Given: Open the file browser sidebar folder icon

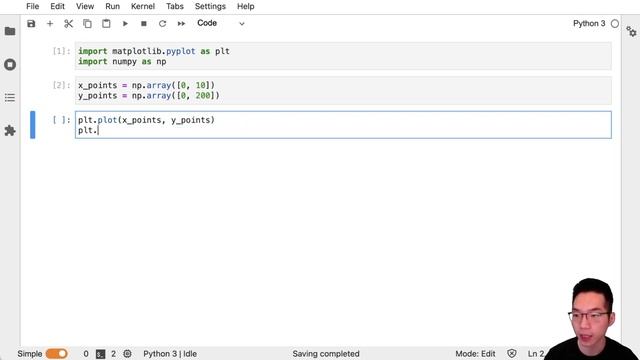Looking at the screenshot, I should 10,31.
